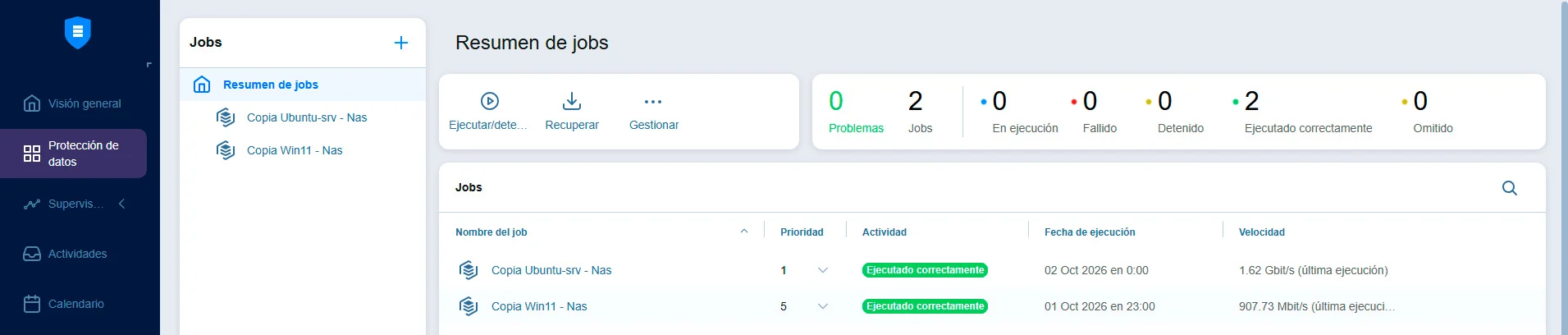Click status badge of Copia Win11 row
Image resolution: width=1568 pixels, height=335 pixels.
pyautogui.click(x=925, y=306)
